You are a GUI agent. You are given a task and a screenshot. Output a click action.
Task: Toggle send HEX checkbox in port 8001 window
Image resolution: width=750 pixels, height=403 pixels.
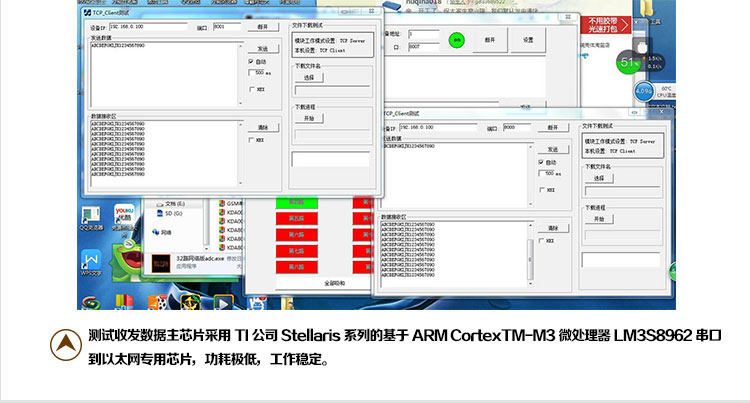[251, 89]
